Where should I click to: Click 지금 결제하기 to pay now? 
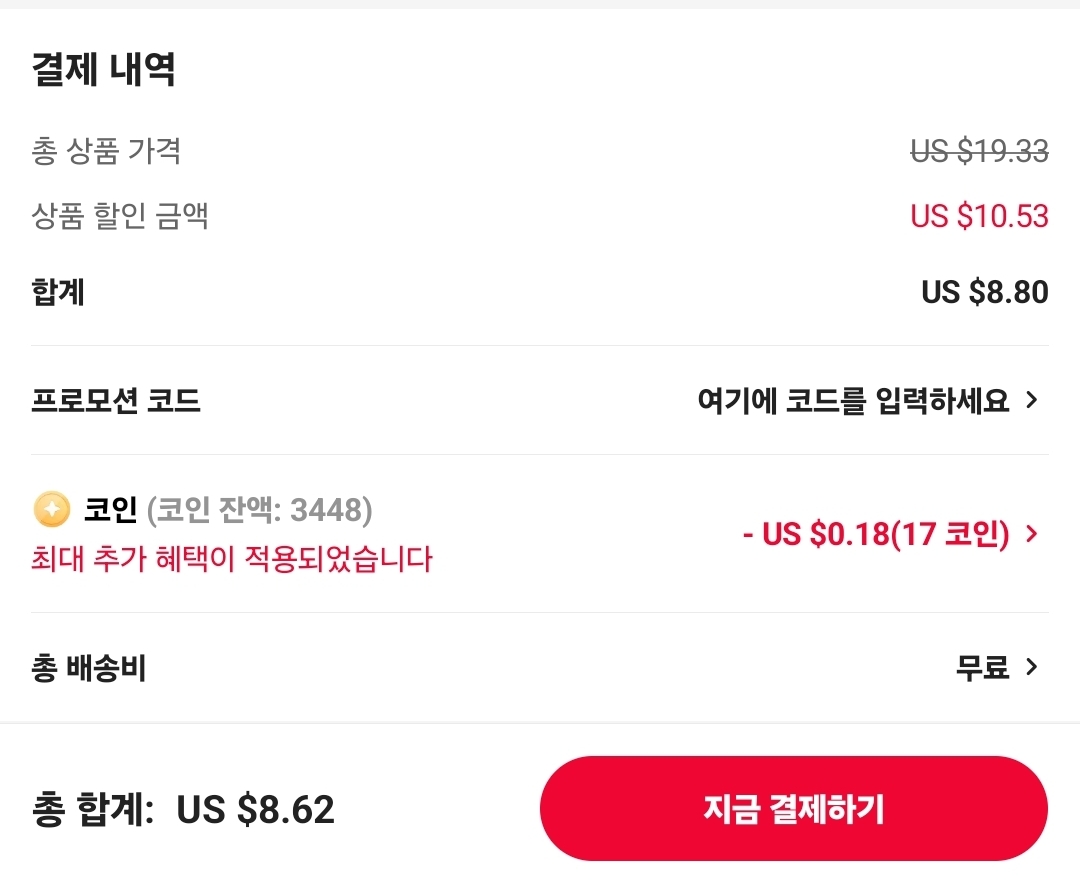click(793, 809)
